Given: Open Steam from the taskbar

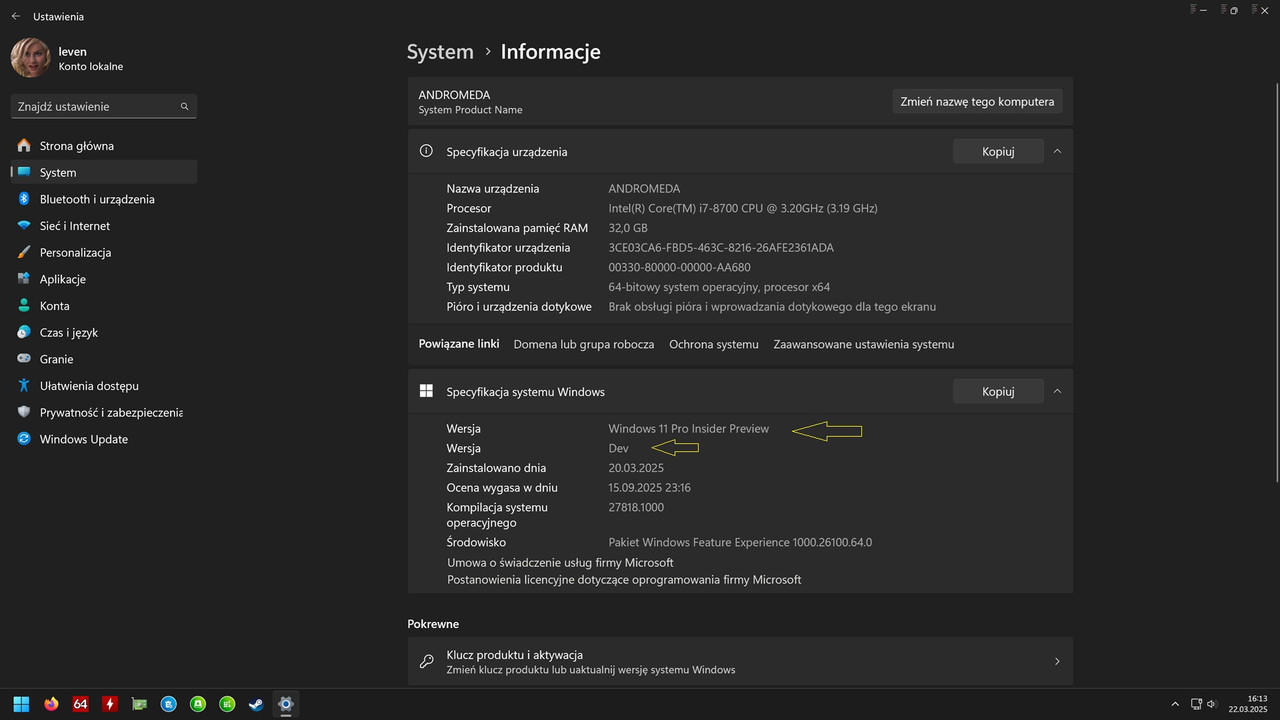Looking at the screenshot, I should 257,704.
